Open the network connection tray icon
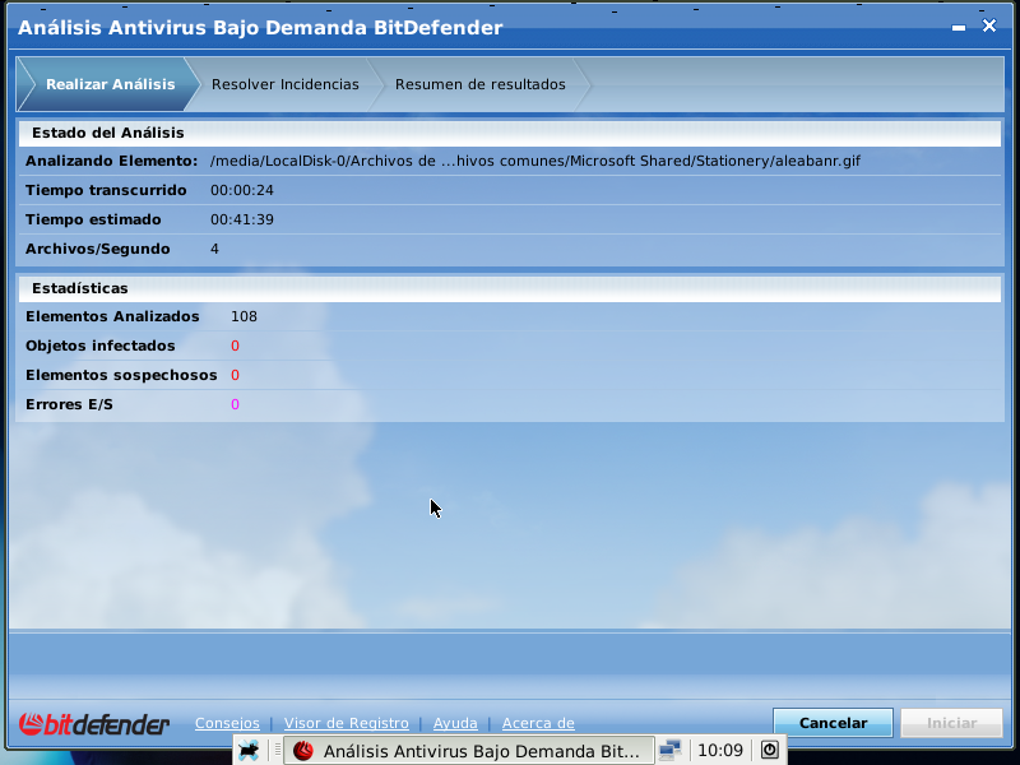 click(x=669, y=751)
